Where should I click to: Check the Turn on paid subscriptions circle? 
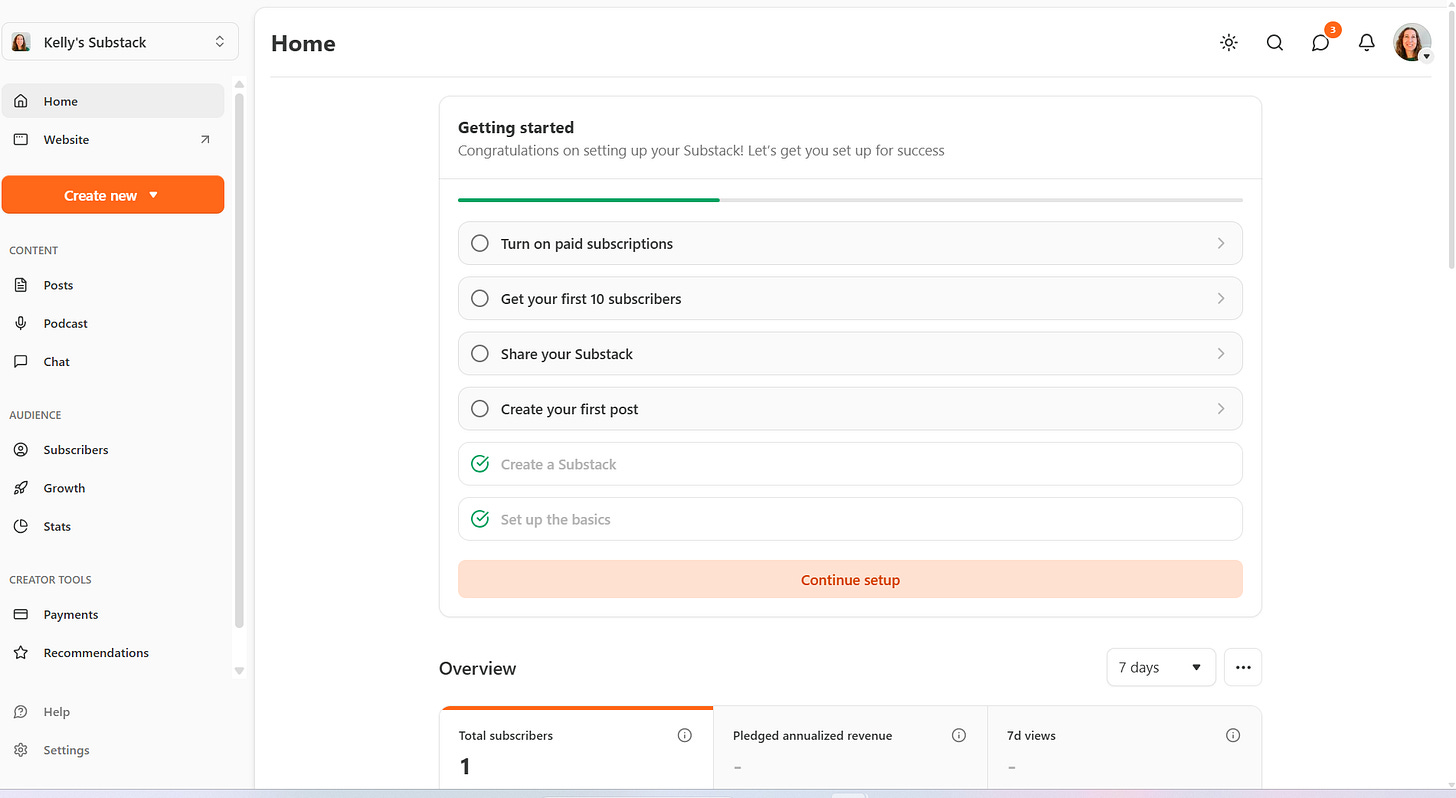coord(480,243)
